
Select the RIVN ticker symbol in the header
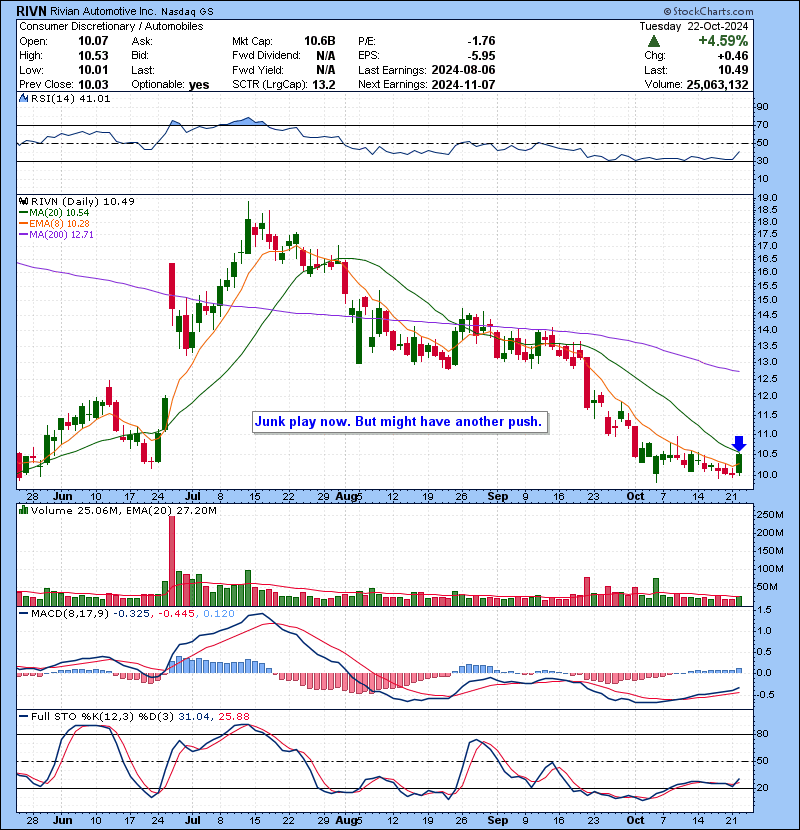click(x=31, y=11)
